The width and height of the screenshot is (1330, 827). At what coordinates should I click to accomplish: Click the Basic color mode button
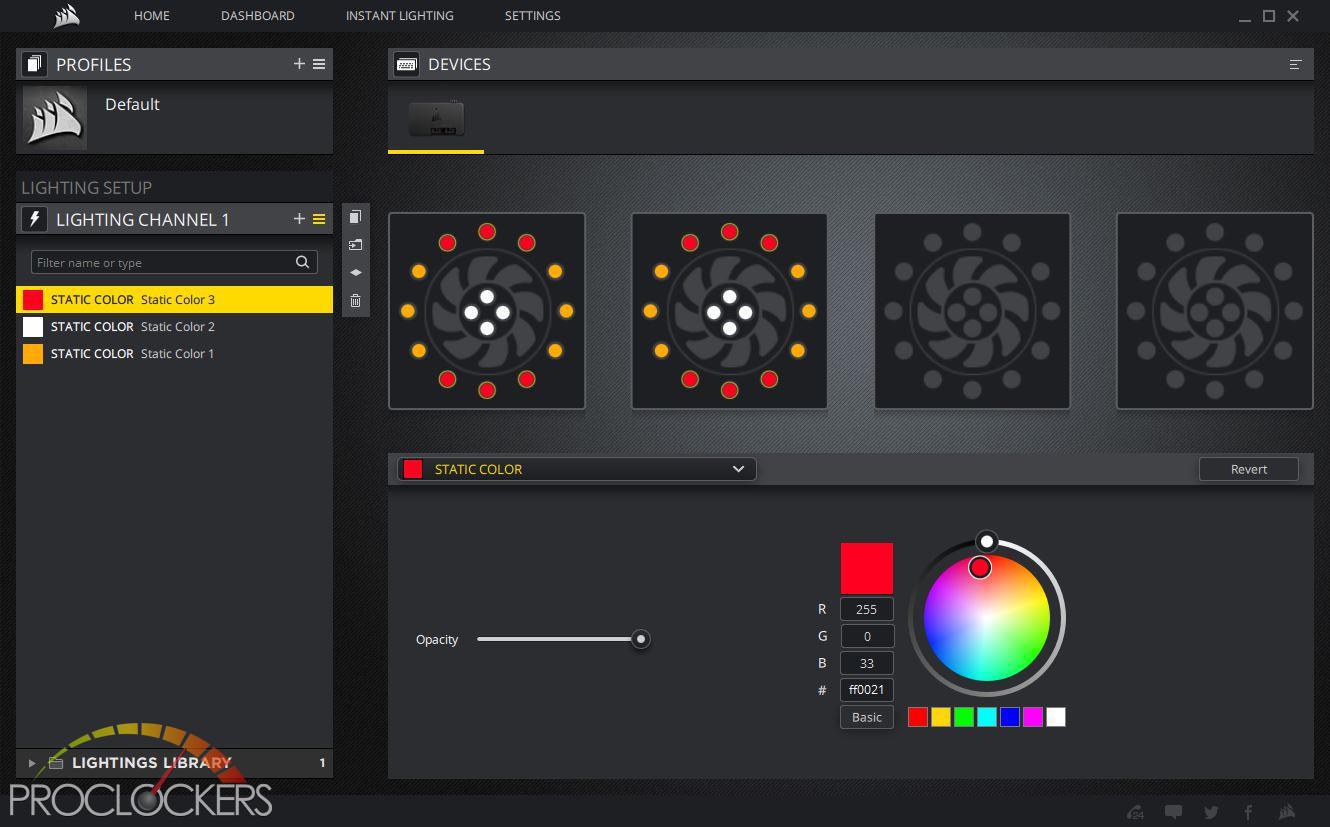point(867,716)
